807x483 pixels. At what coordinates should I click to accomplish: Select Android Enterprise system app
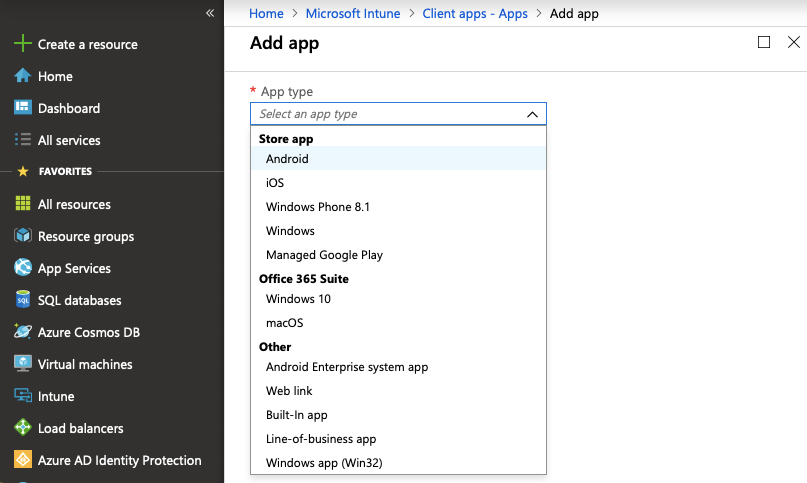[398, 367]
